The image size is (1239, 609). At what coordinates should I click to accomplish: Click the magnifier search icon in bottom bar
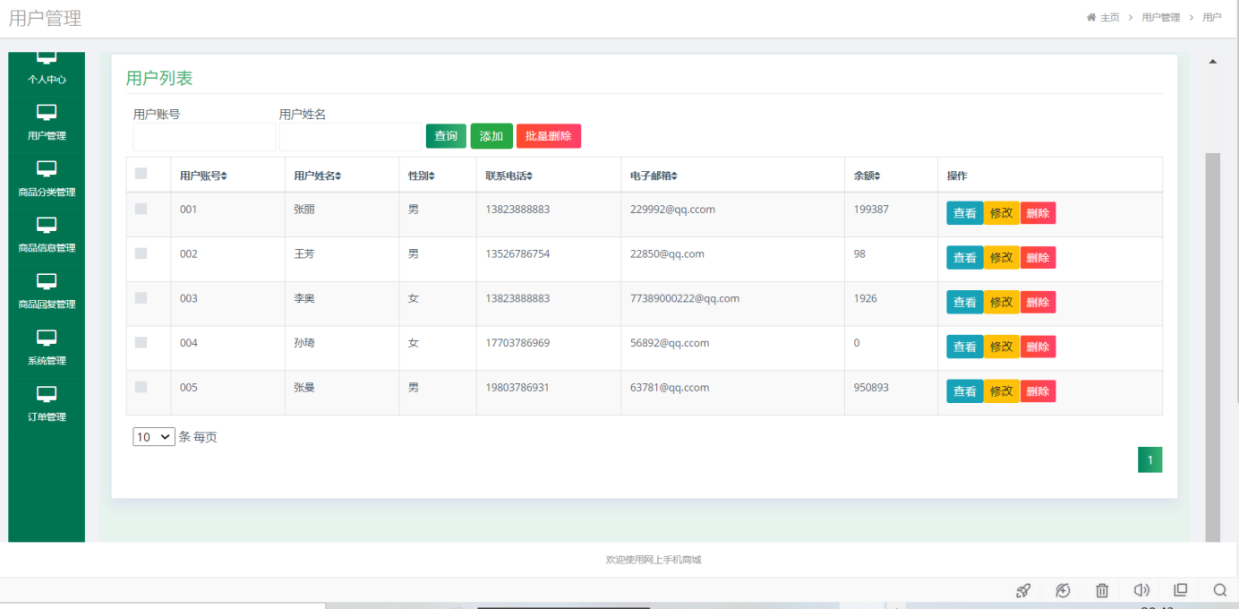(x=1220, y=590)
